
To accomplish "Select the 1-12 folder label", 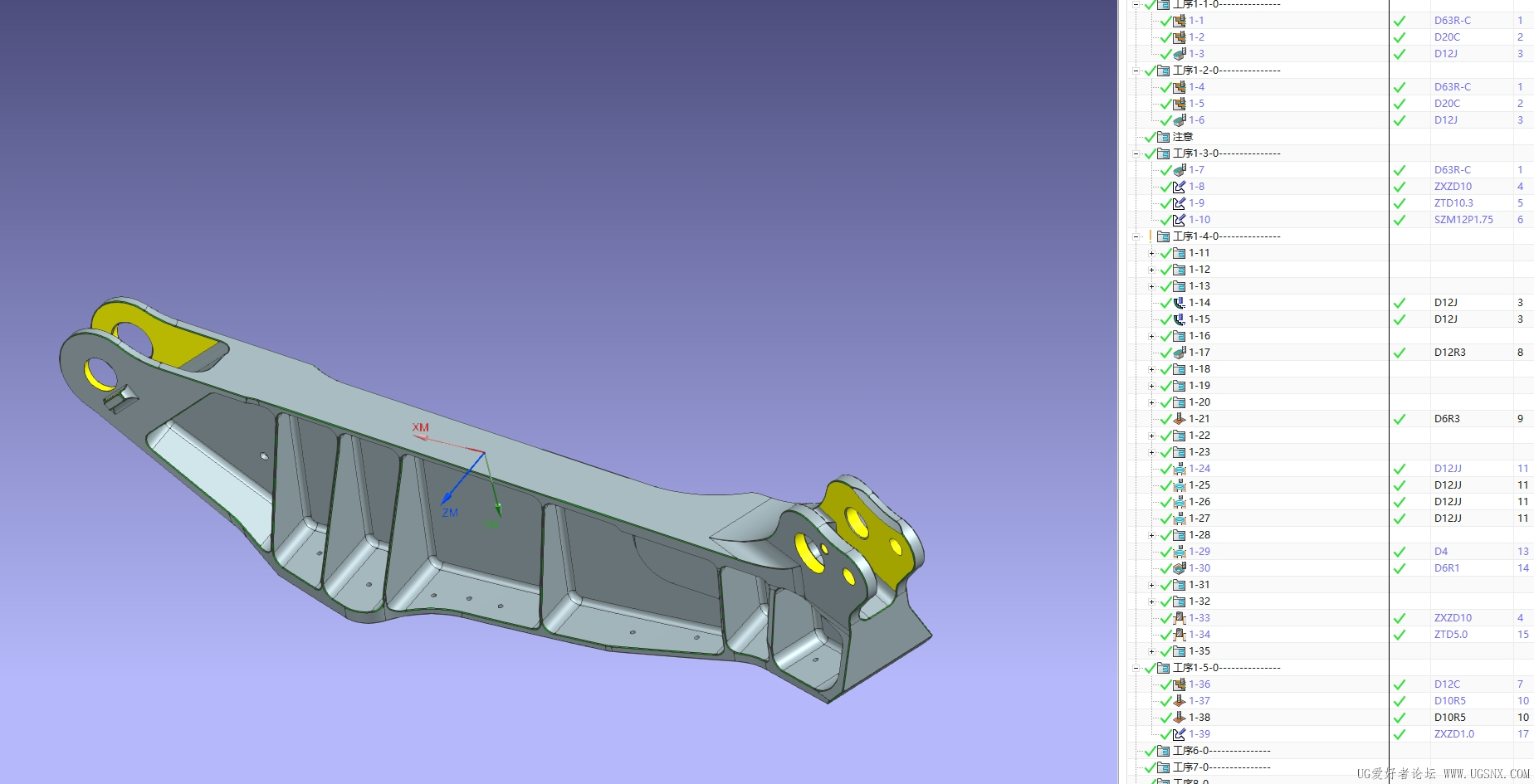I will [x=1199, y=270].
